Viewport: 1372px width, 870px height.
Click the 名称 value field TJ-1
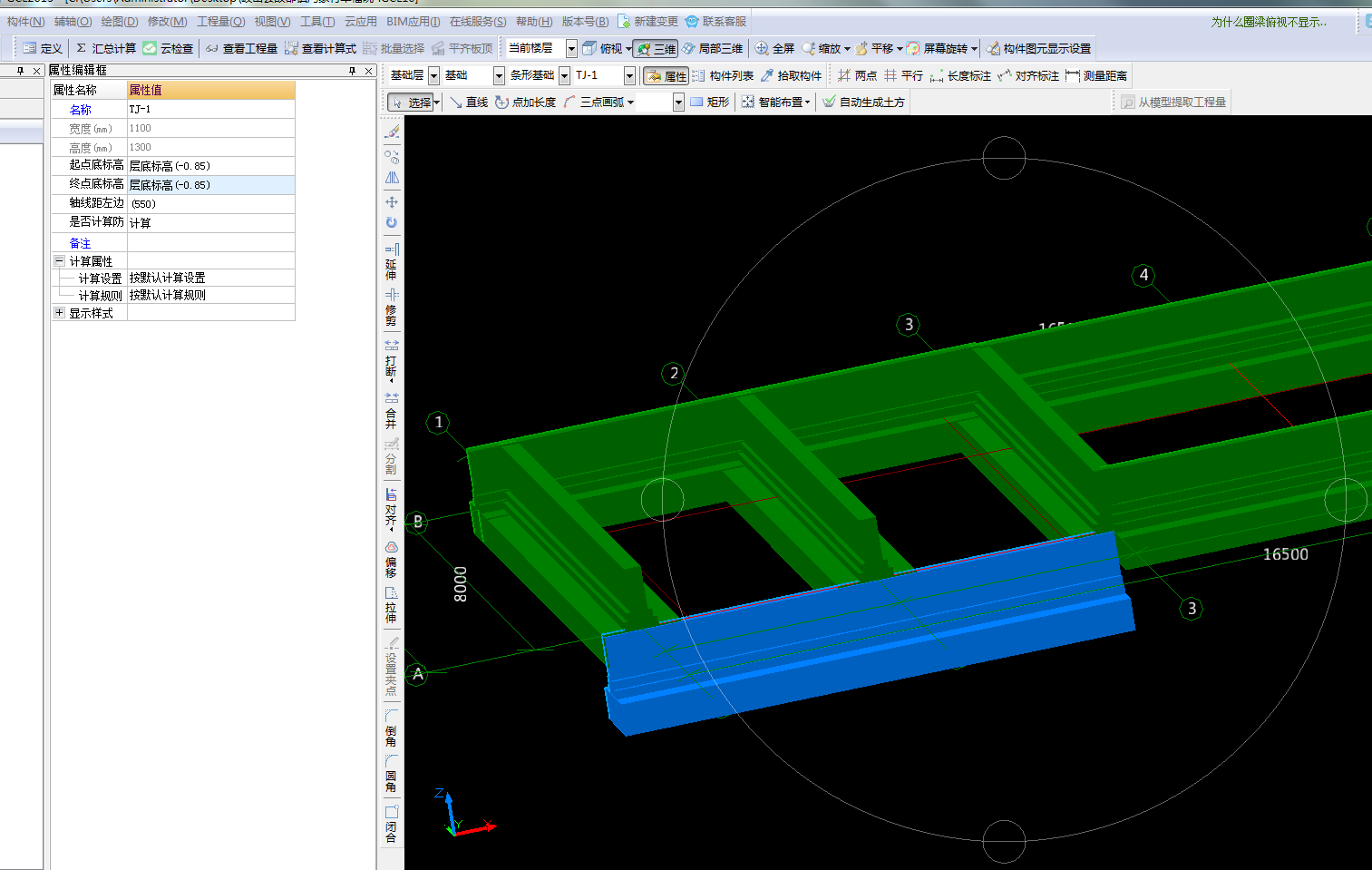click(x=210, y=109)
